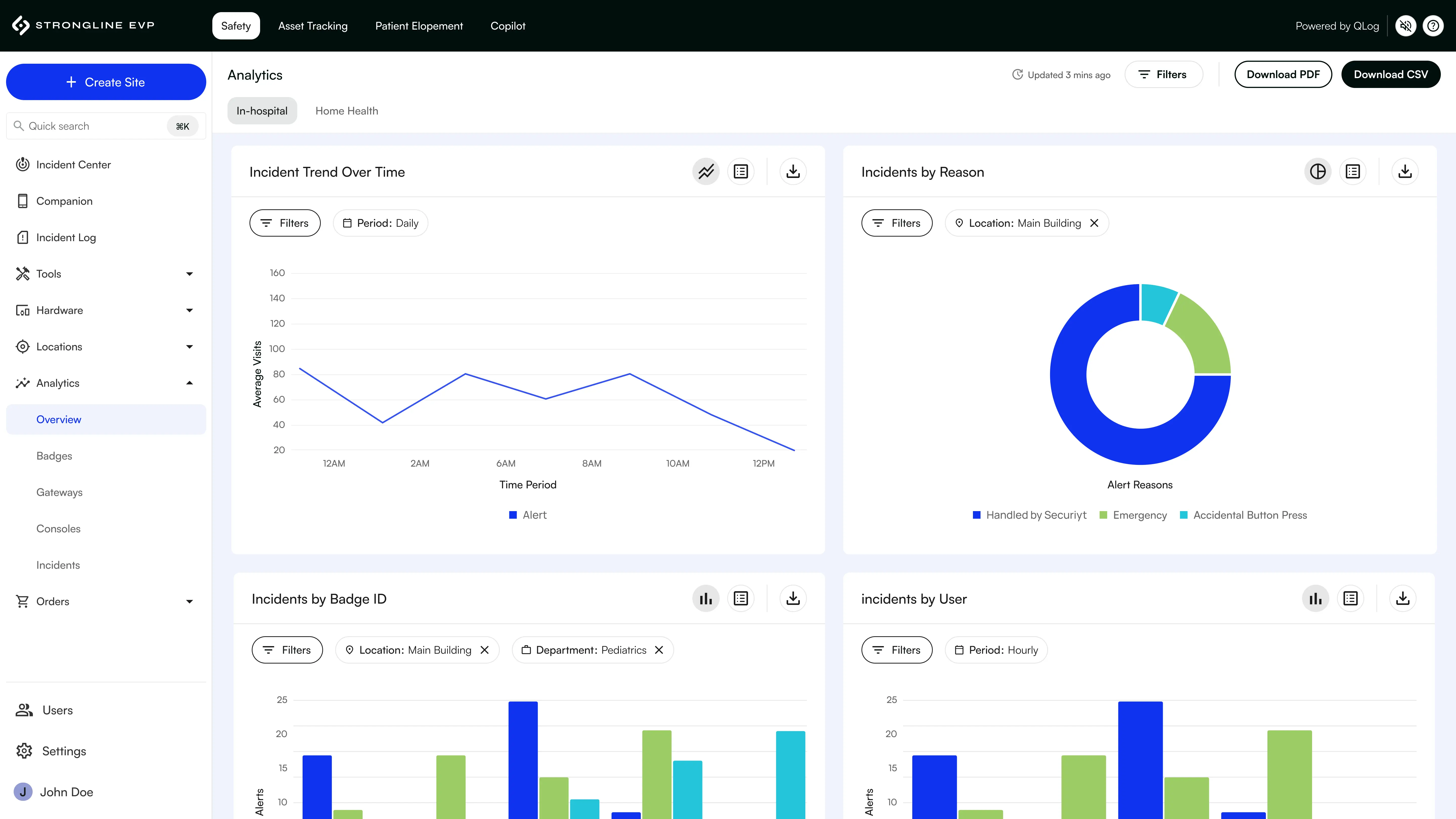The height and width of the screenshot is (819, 1456).
Task: Switch Incident Trend to line chart view
Action: [706, 171]
